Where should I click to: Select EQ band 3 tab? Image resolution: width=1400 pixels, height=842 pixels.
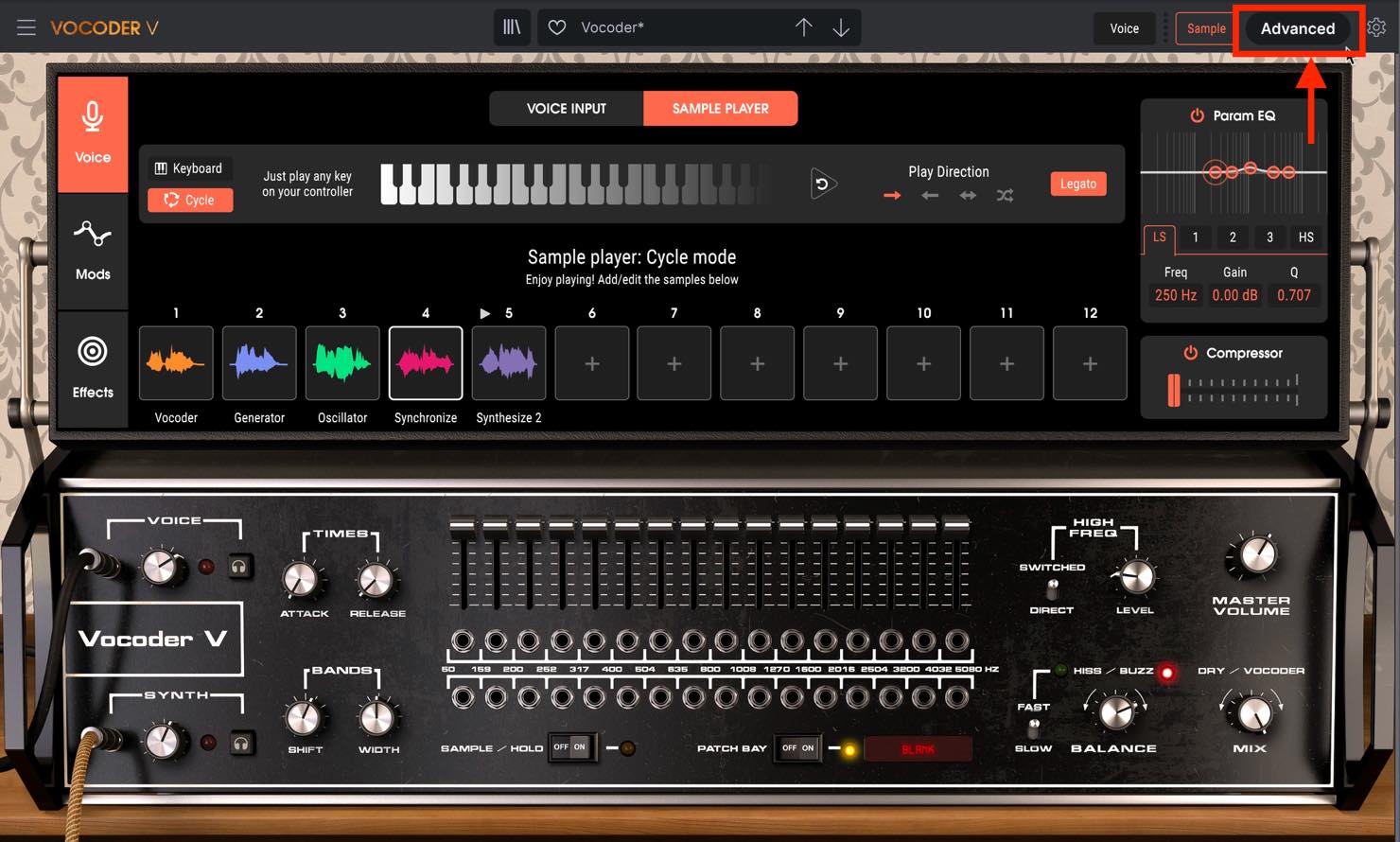tap(1269, 237)
